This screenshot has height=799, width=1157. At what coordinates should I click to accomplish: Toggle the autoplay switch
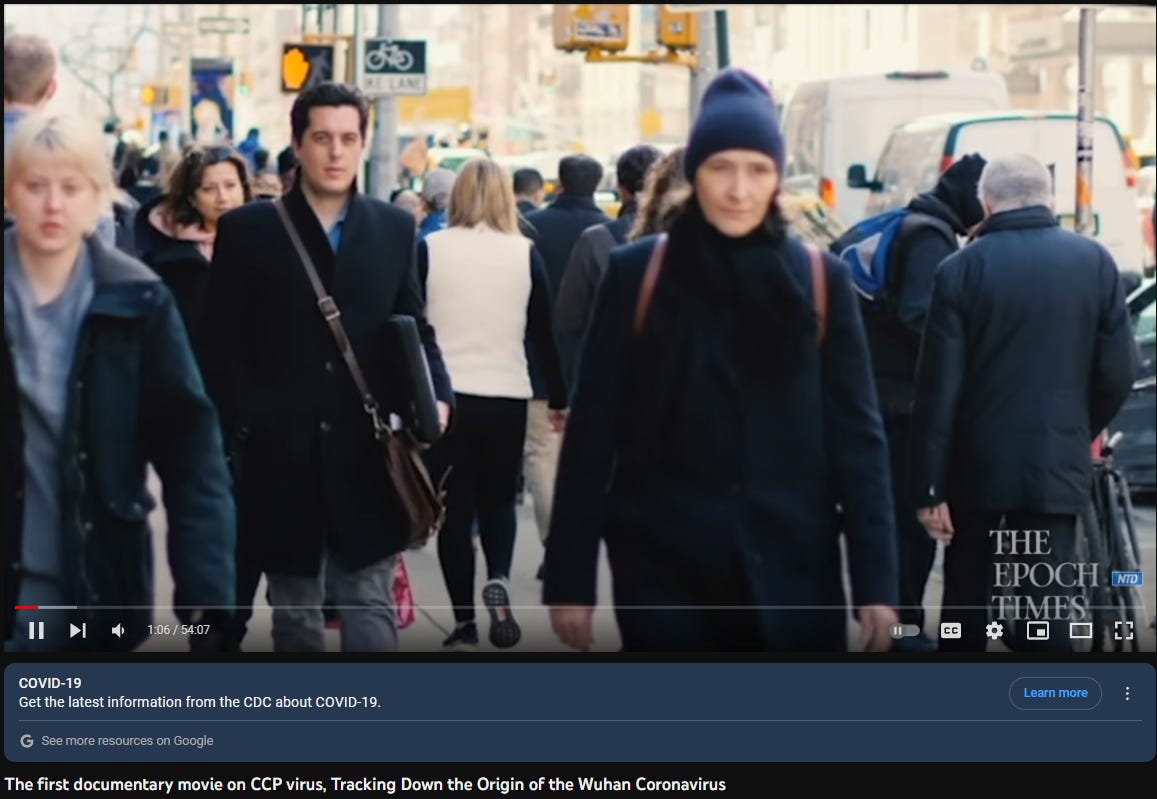905,630
